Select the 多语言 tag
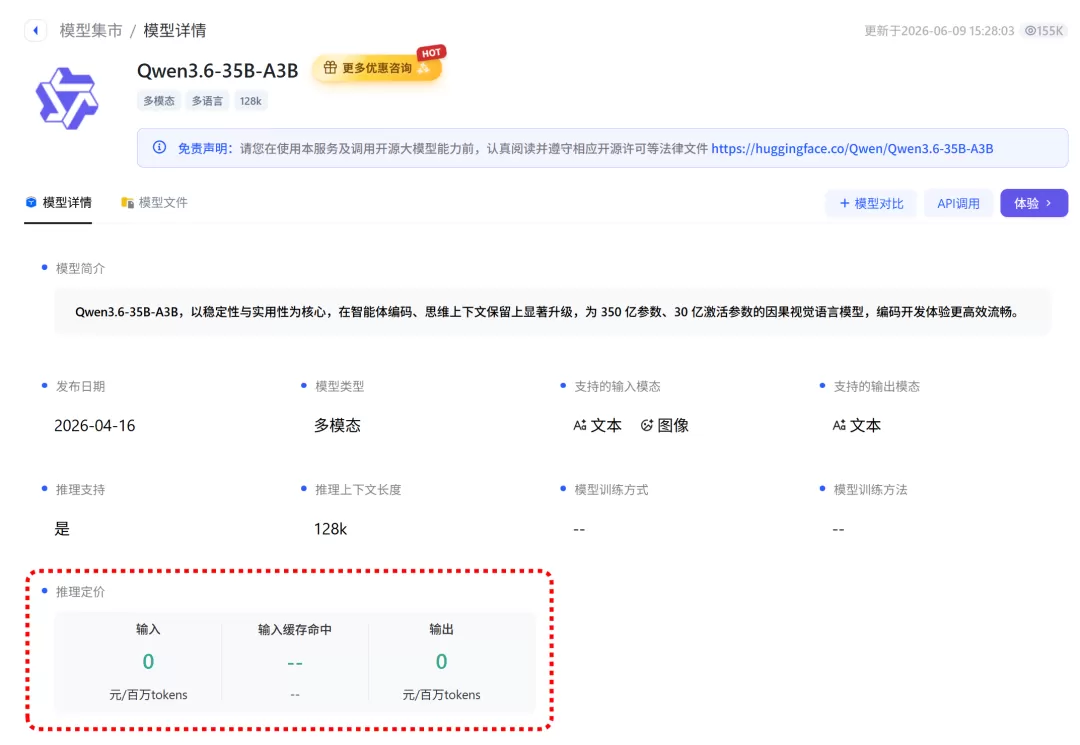This screenshot has height=745, width=1080. (207, 101)
